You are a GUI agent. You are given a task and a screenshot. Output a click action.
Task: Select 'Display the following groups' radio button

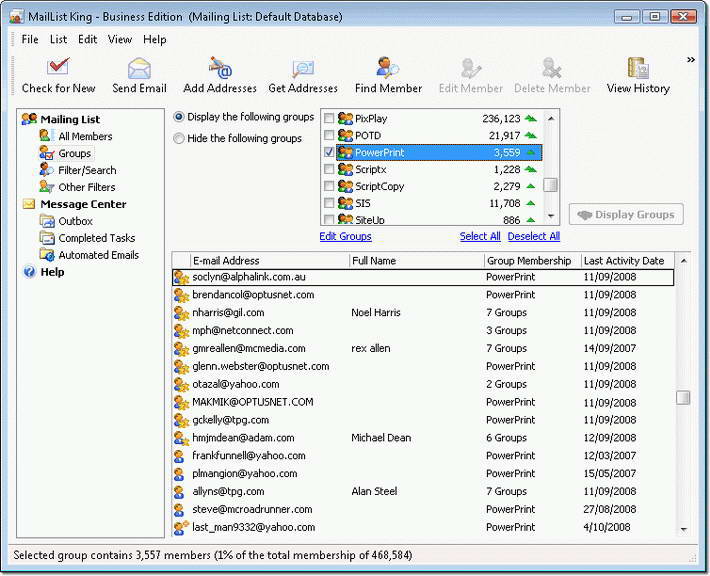point(179,117)
